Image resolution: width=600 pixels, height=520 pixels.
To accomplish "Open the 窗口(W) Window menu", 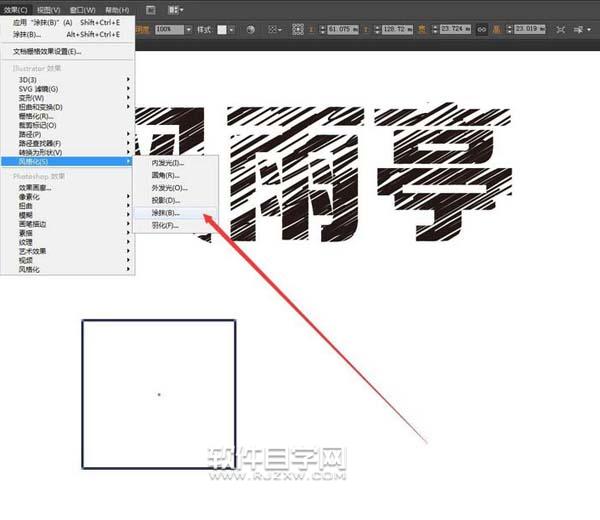I will (83, 10).
